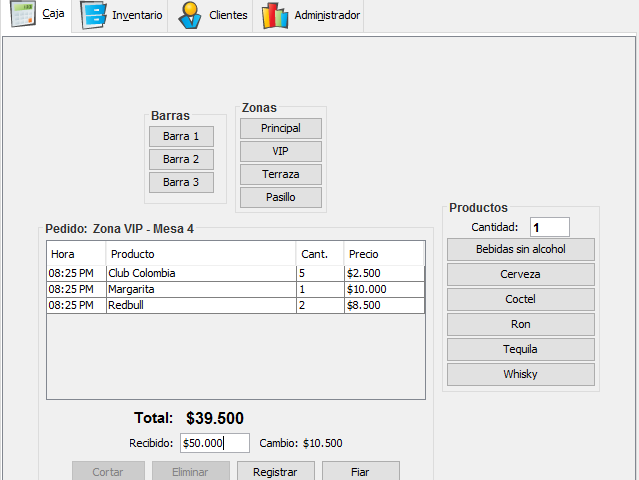This screenshot has width=639, height=480.
Task: Click the Cantidad quantity field
Action: (549, 227)
